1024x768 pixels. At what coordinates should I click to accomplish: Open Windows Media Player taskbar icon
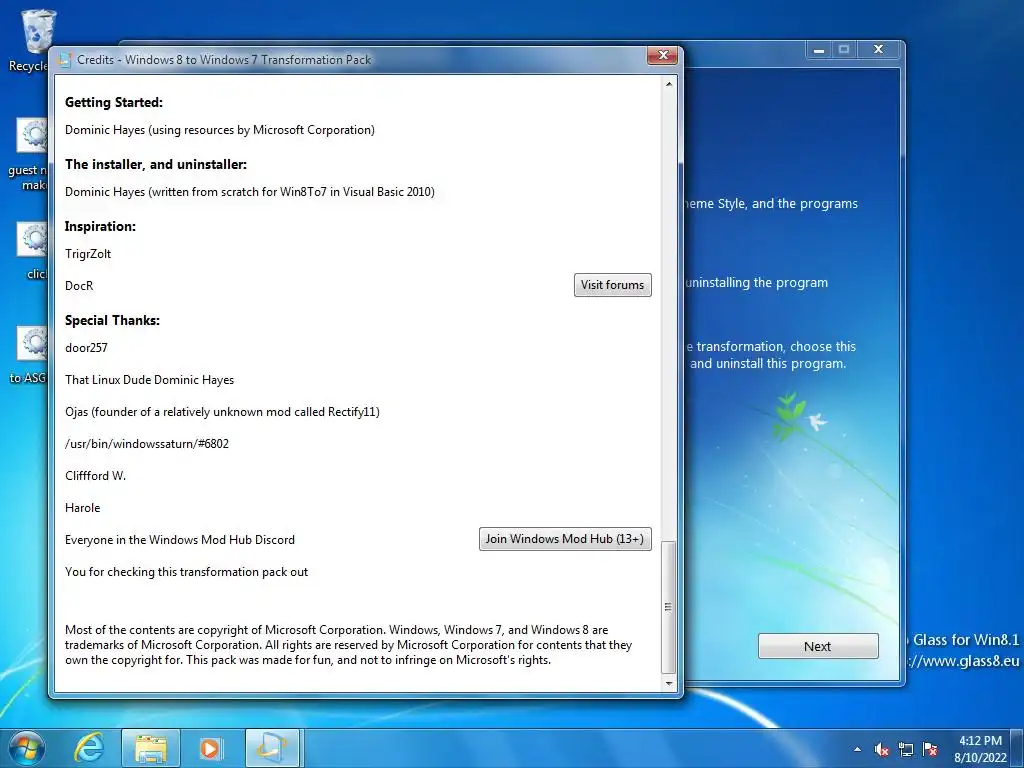coord(211,748)
